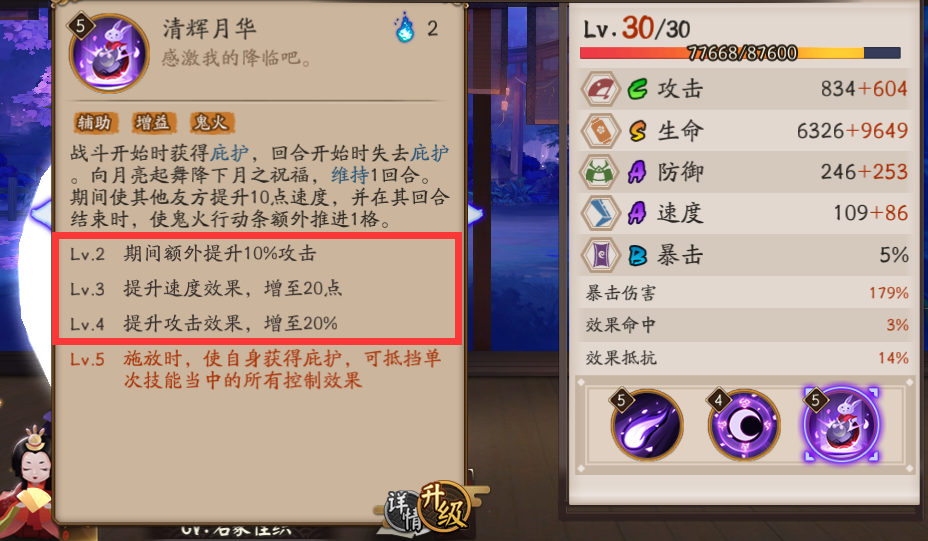Open the 详情 details button
Image resolution: width=928 pixels, height=541 pixels.
click(x=404, y=510)
